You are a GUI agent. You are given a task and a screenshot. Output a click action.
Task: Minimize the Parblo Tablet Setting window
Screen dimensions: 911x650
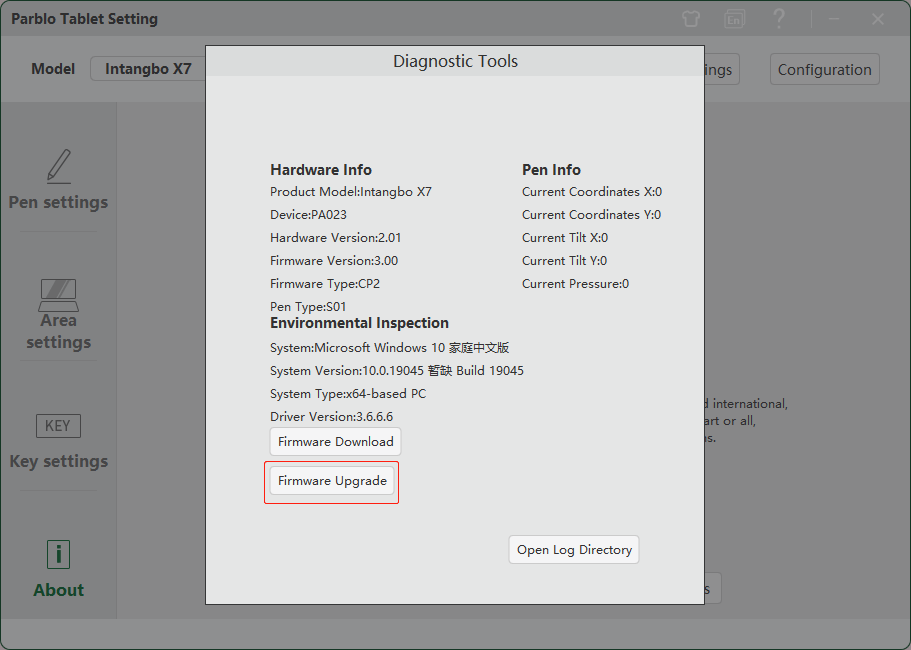pyautogui.click(x=834, y=19)
